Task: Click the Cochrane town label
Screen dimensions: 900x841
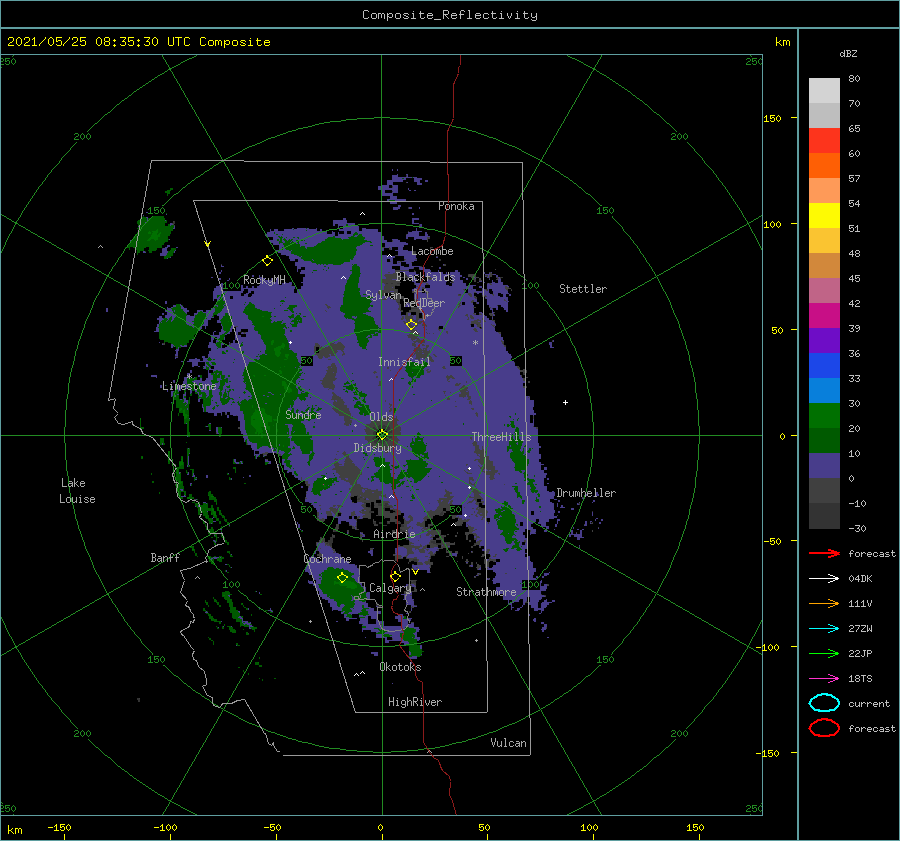Action: tap(327, 559)
